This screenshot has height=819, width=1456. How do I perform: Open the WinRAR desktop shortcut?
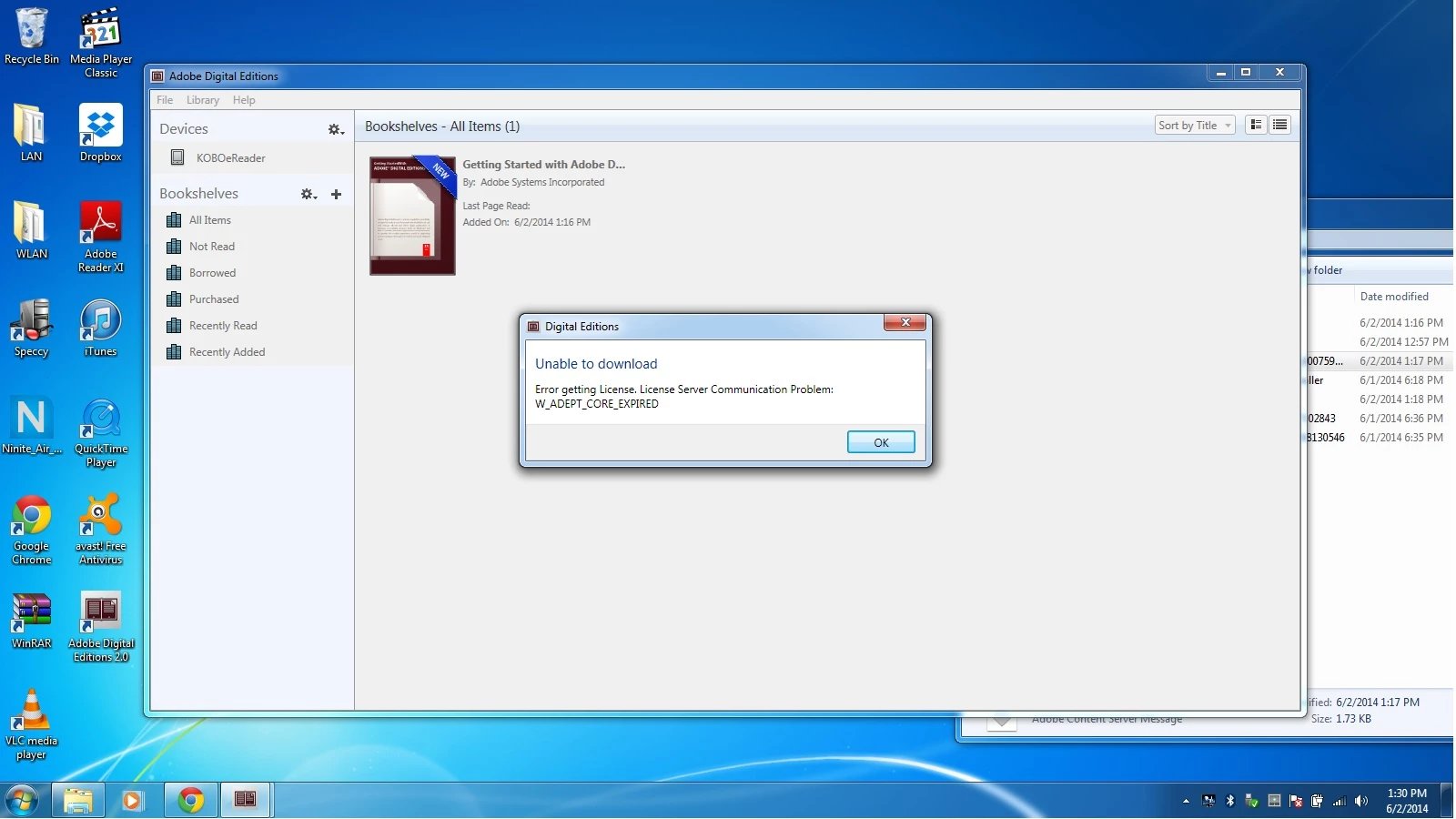point(31,621)
